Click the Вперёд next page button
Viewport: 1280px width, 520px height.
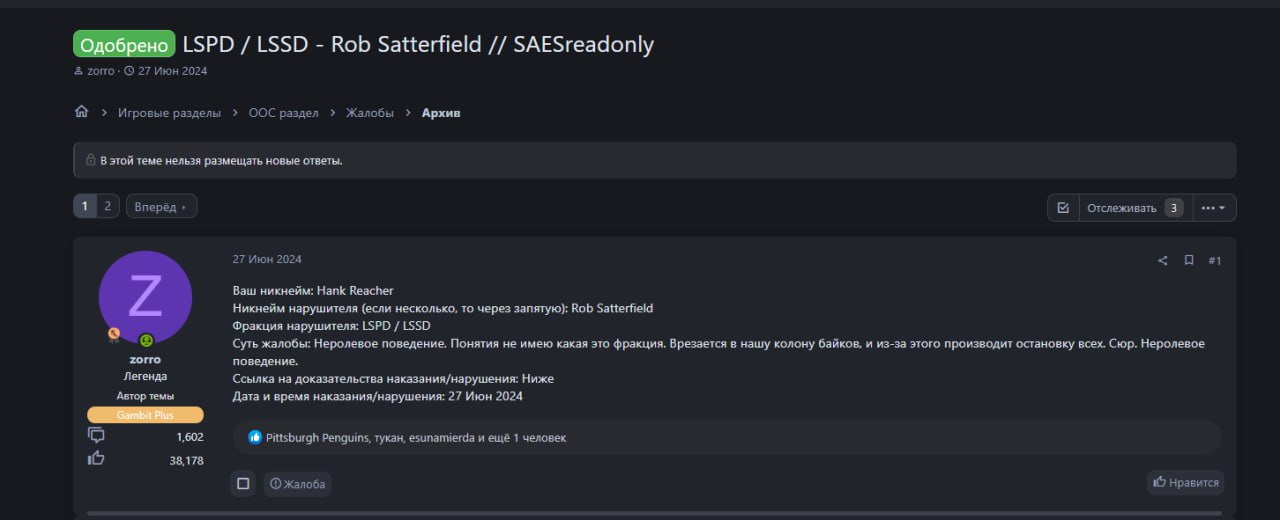[x=161, y=207]
